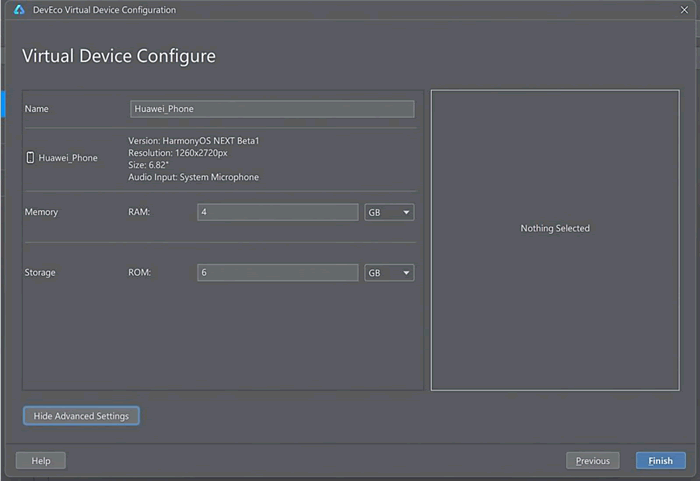Select the Huawei_Phone device label

(68, 158)
